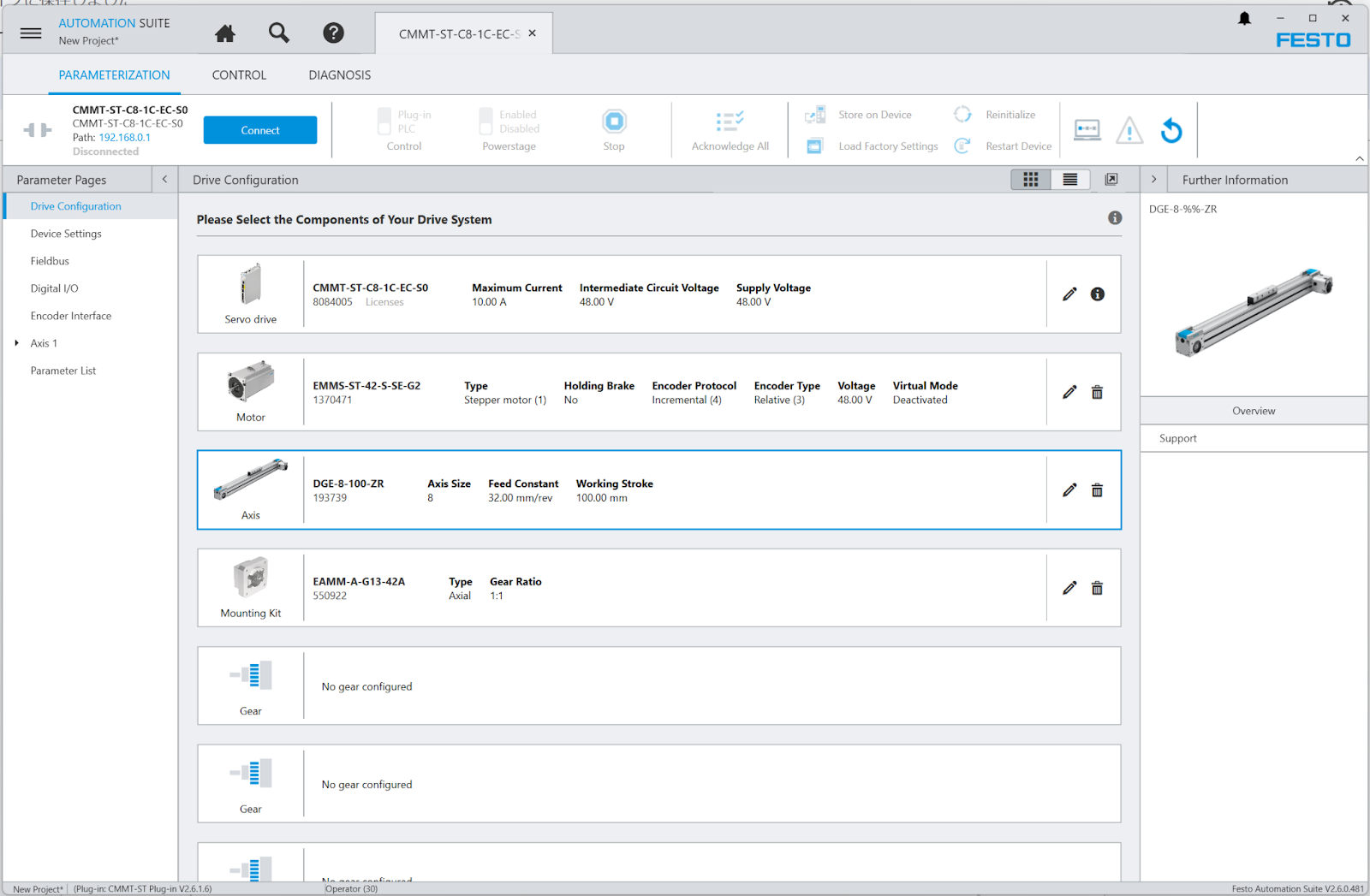Open the CONTROL tab
Image resolution: width=1370 pixels, height=896 pixels.
click(x=239, y=75)
